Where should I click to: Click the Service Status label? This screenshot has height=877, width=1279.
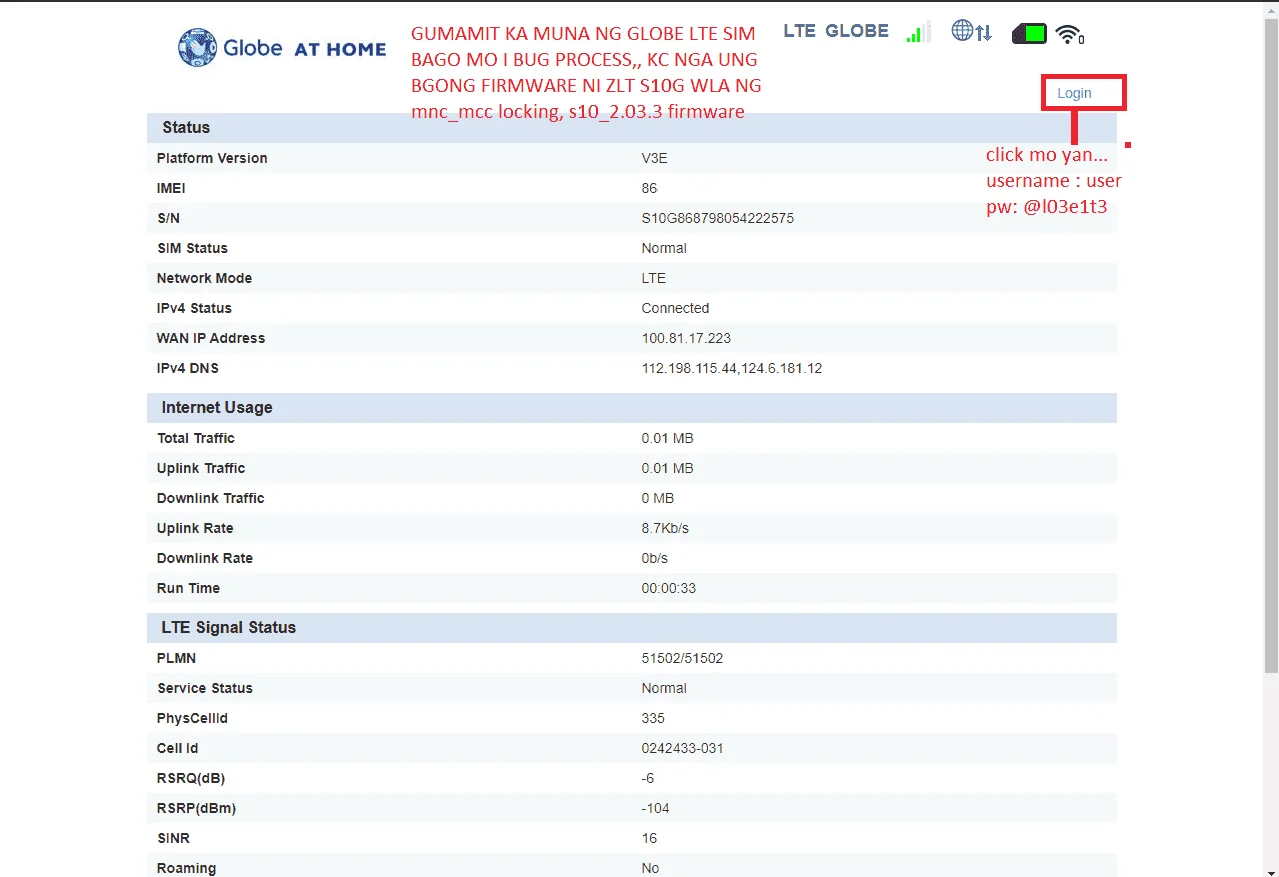[205, 688]
